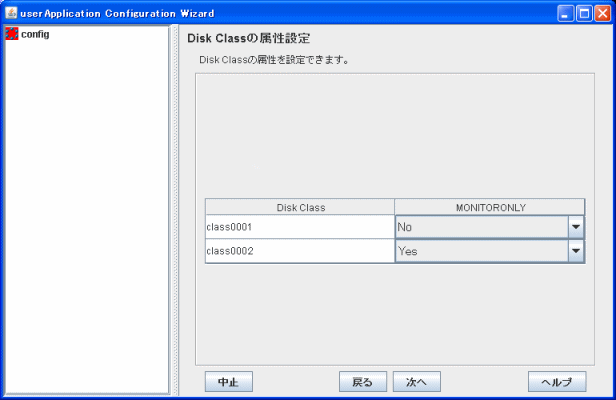This screenshot has height=400, width=616.
Task: Click the Disk Class column header
Action: click(300, 207)
